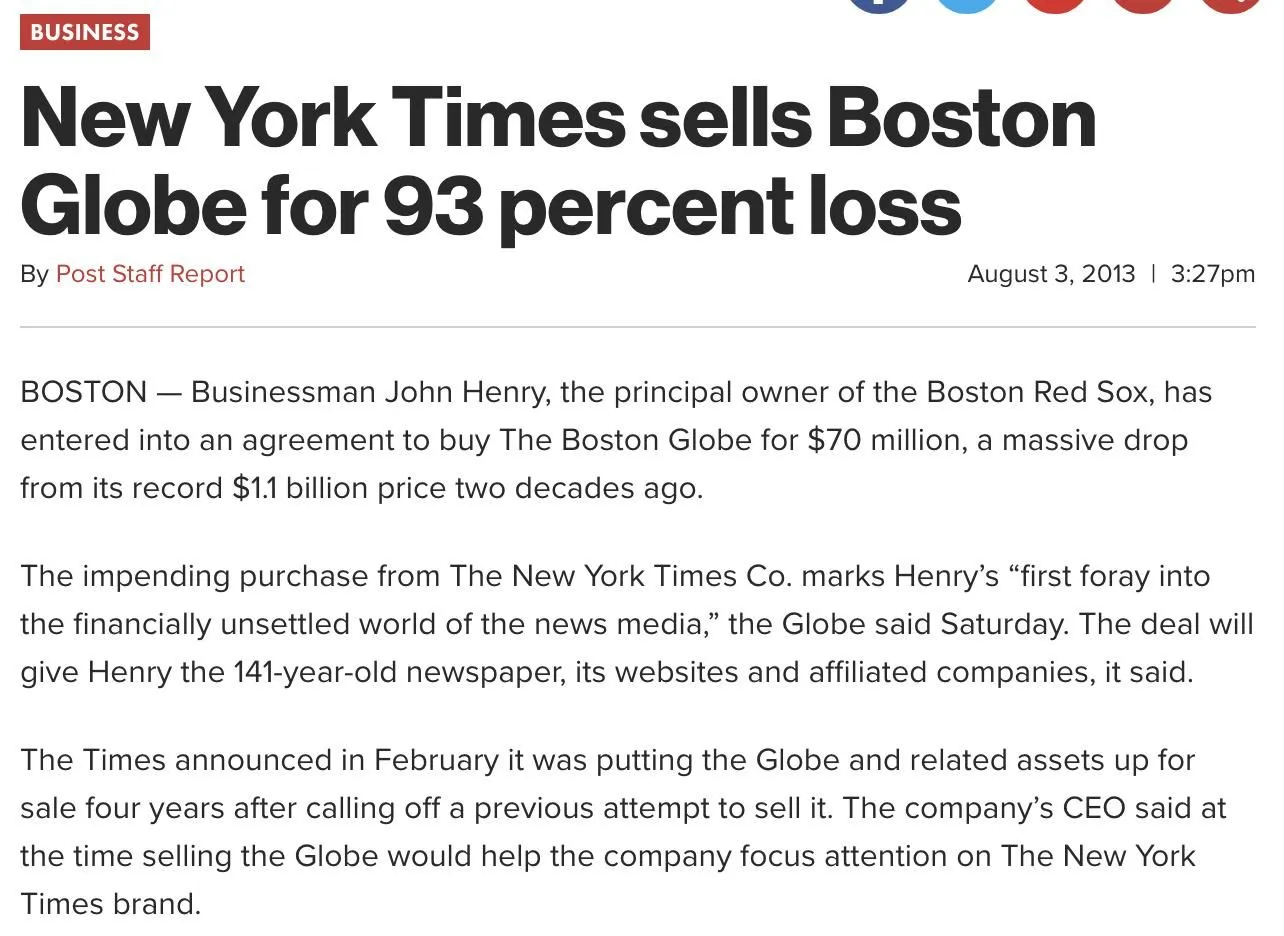Screen dimensions: 1284x936
Task: Open the Post Staff Report author link
Action: coord(150,274)
